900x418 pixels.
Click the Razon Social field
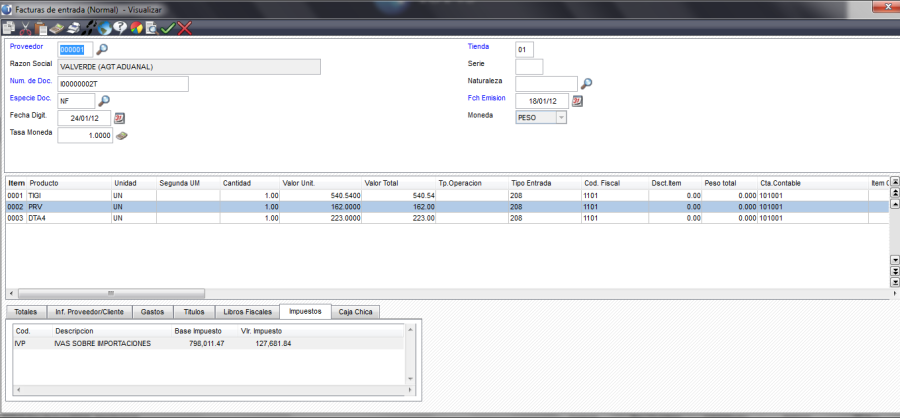point(189,67)
